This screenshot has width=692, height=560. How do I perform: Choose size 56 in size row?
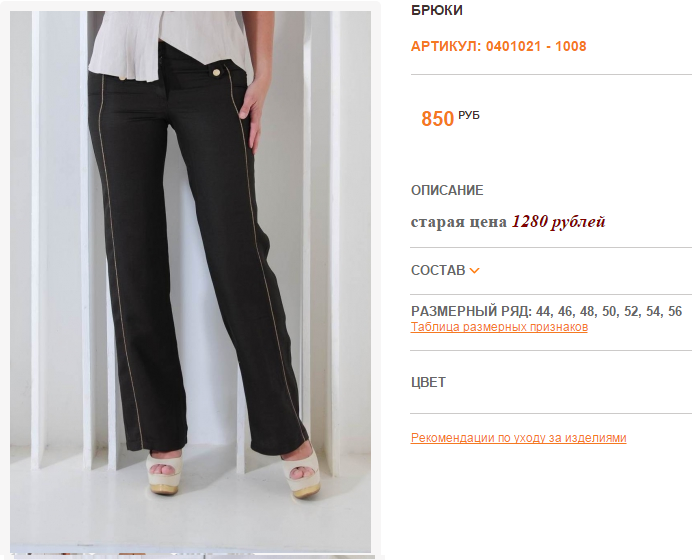point(675,312)
